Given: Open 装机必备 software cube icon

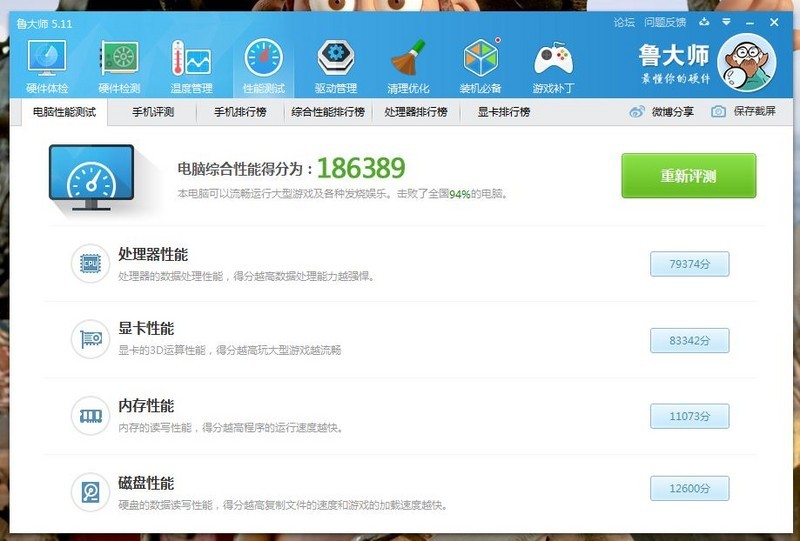Looking at the screenshot, I should point(481,67).
